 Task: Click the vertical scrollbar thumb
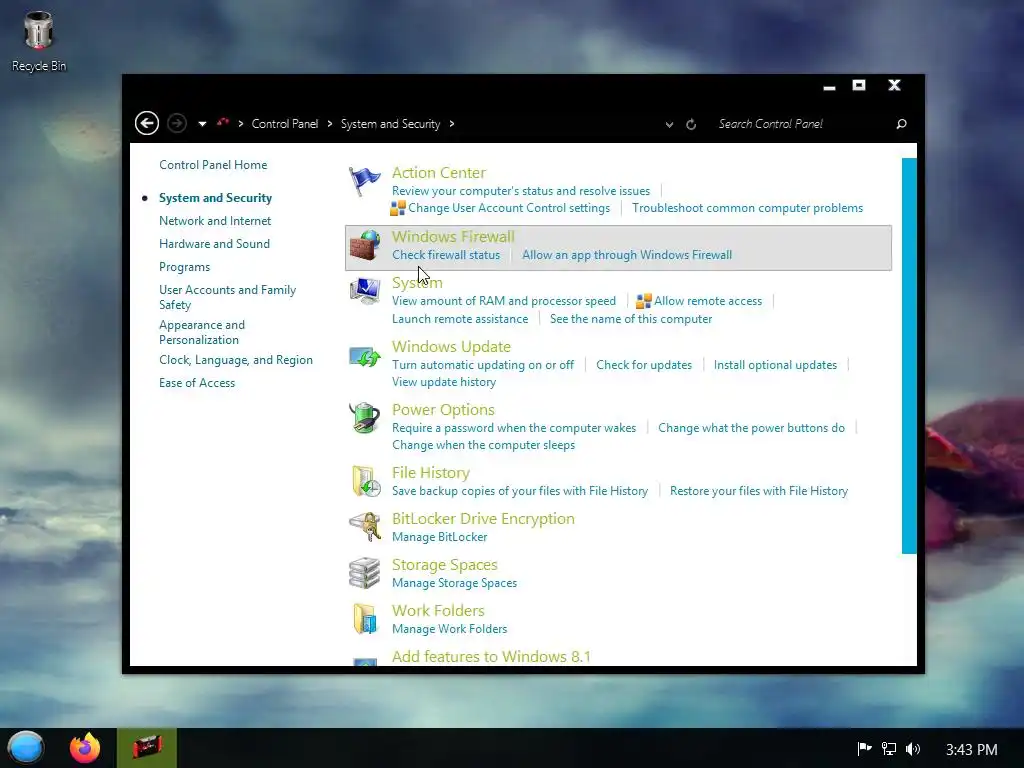(x=909, y=356)
